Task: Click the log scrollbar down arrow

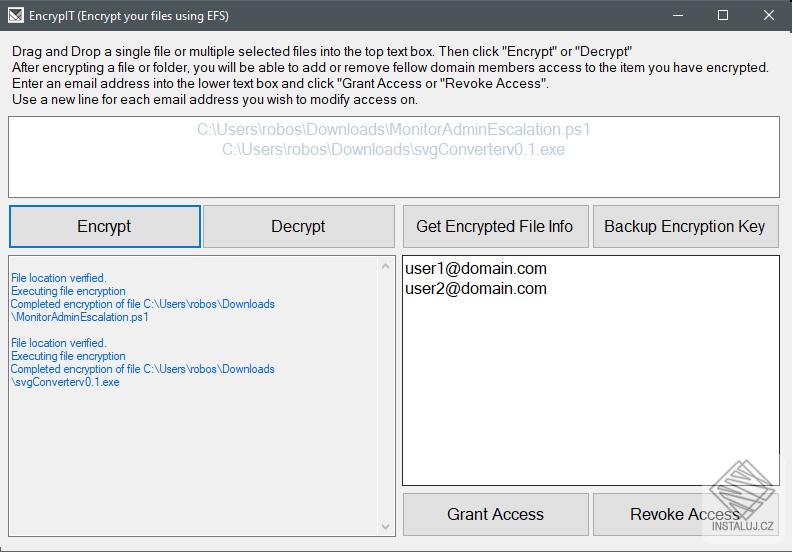Action: coord(385,527)
